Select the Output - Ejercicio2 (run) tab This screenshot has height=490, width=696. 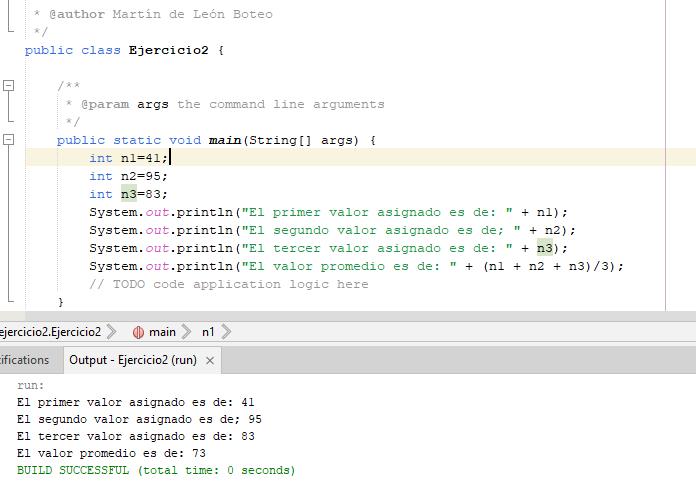pos(133,360)
